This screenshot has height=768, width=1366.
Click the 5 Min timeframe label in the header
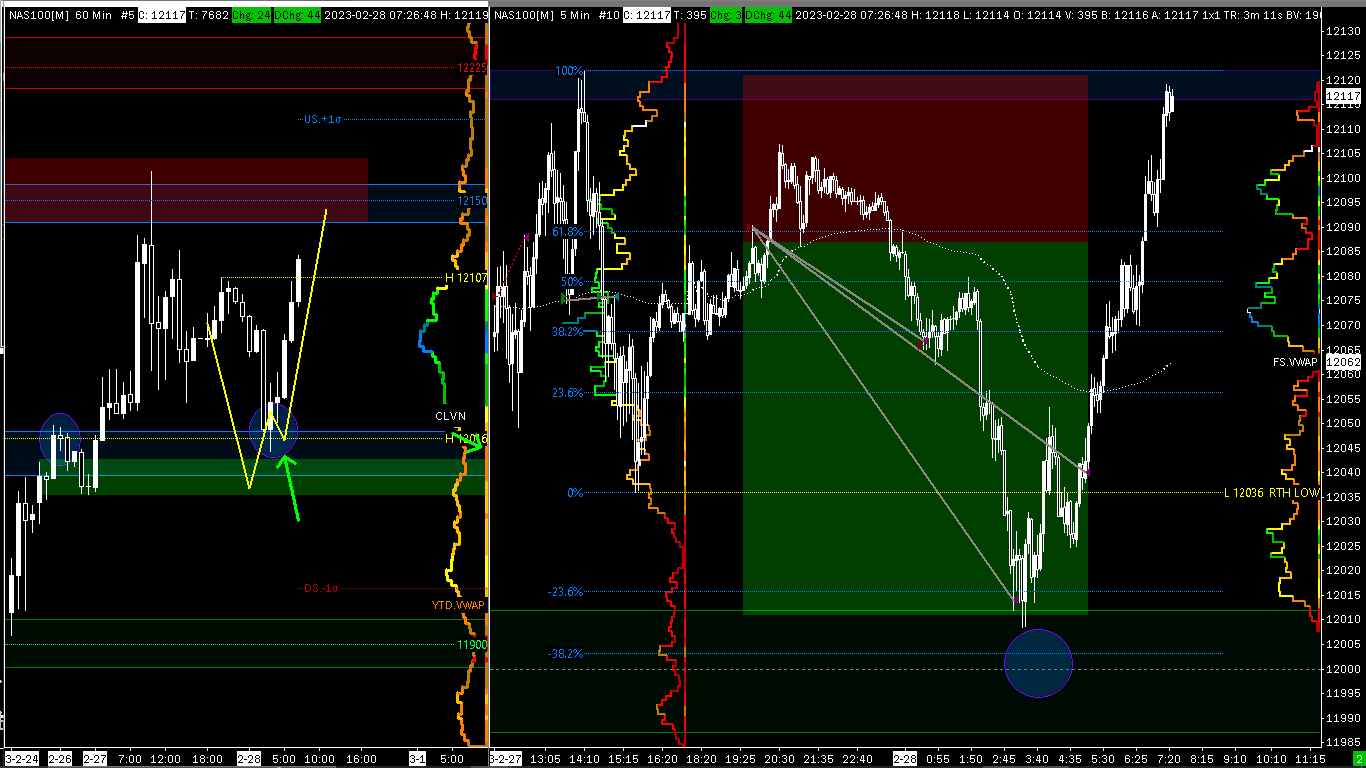click(573, 16)
